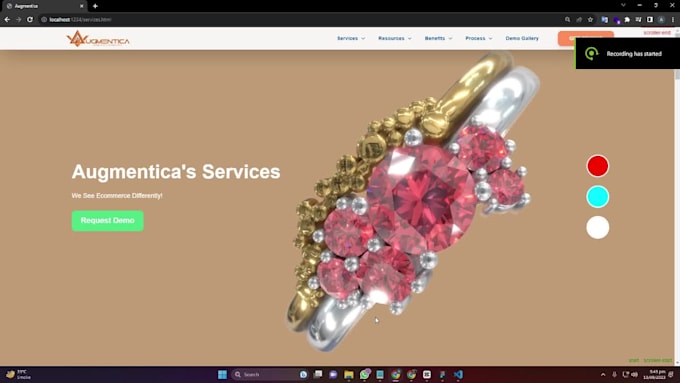This screenshot has width=680, height=383.
Task: Open the volume control in system tray
Action: pyautogui.click(x=634, y=374)
